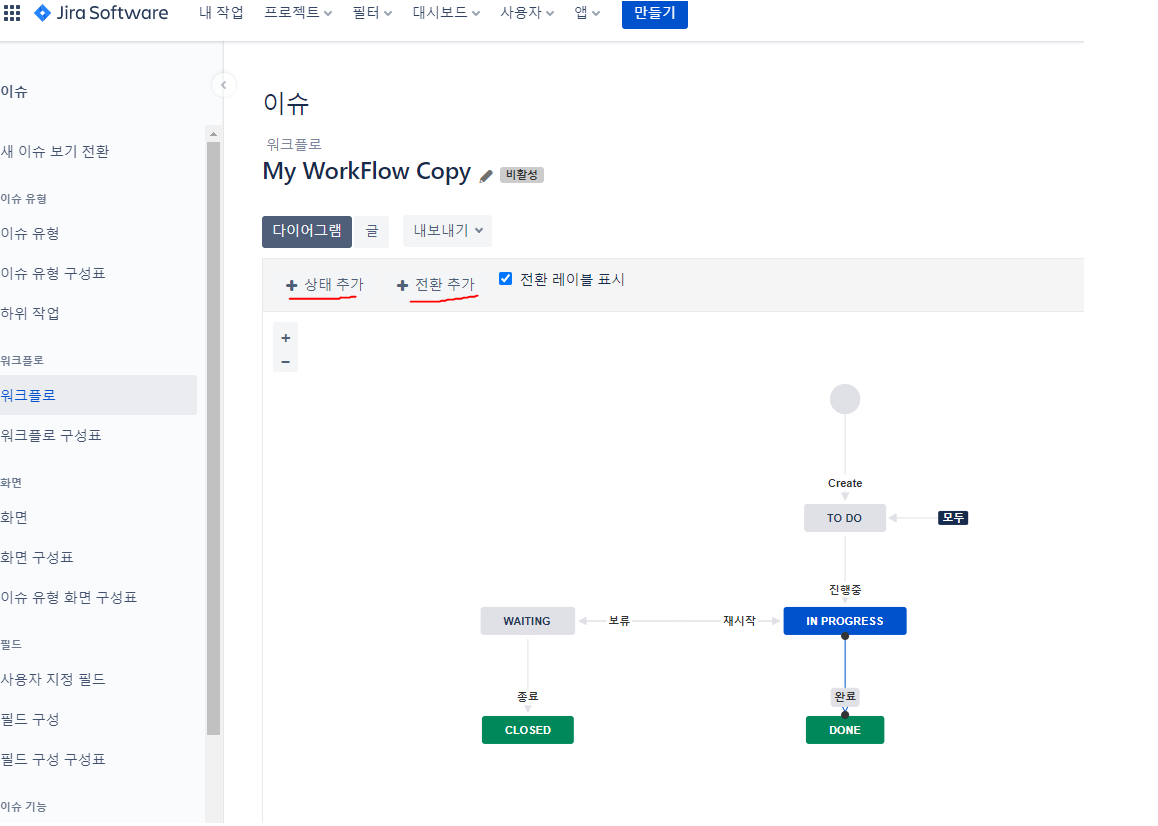Open the 대시보드 dropdown menu
Screen dimensions: 1158x826
click(446, 13)
